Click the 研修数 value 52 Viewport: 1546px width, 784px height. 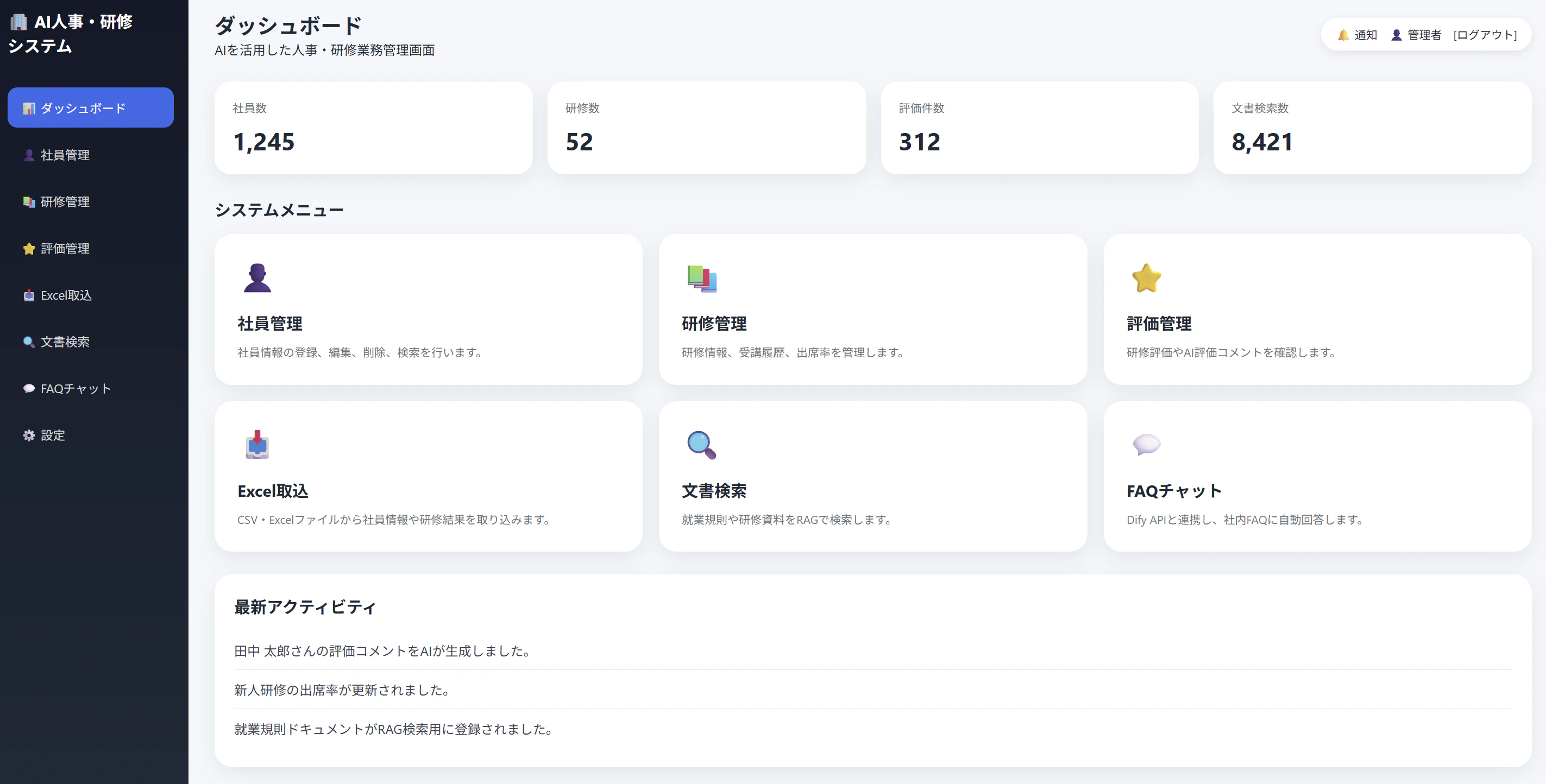click(579, 142)
